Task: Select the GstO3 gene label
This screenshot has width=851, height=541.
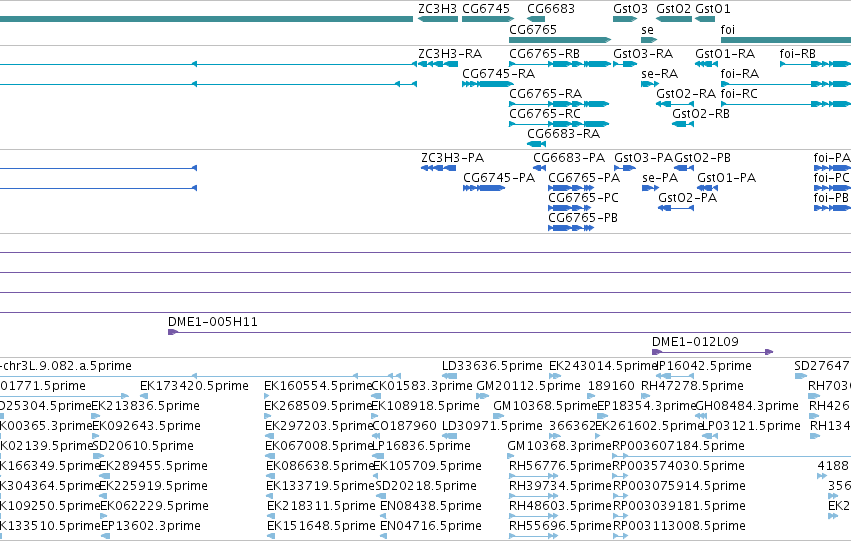Action: pyautogui.click(x=630, y=9)
